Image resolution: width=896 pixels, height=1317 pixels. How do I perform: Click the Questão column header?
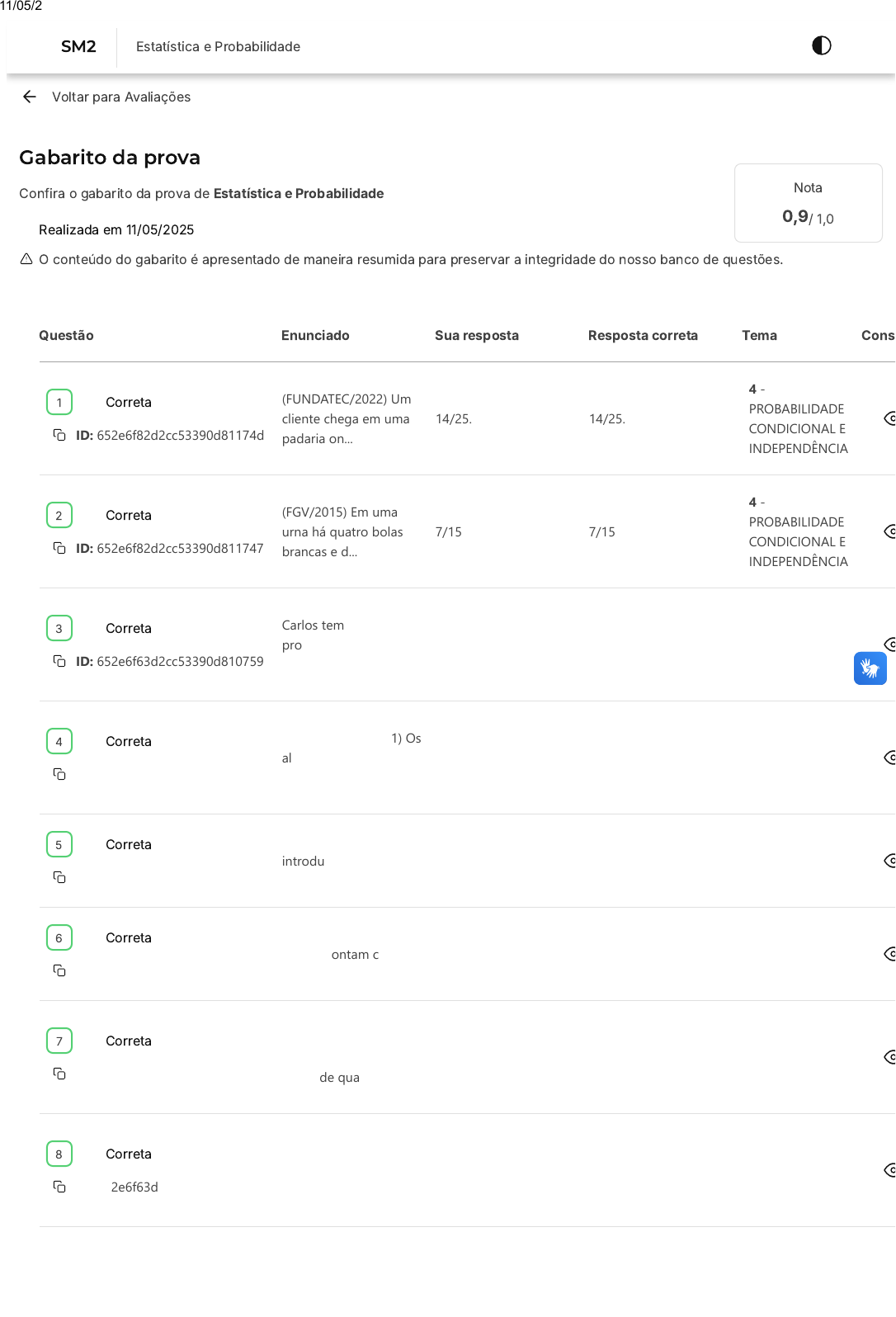66,335
